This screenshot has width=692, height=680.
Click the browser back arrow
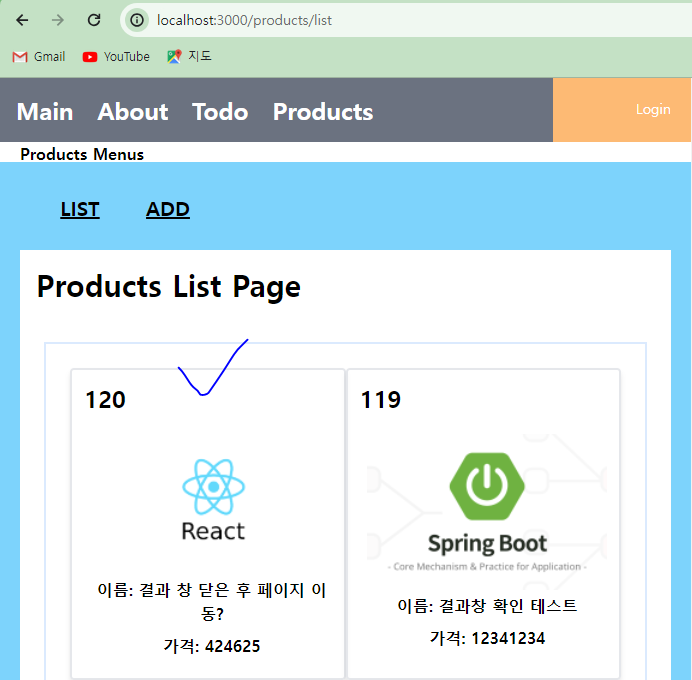tap(22, 20)
